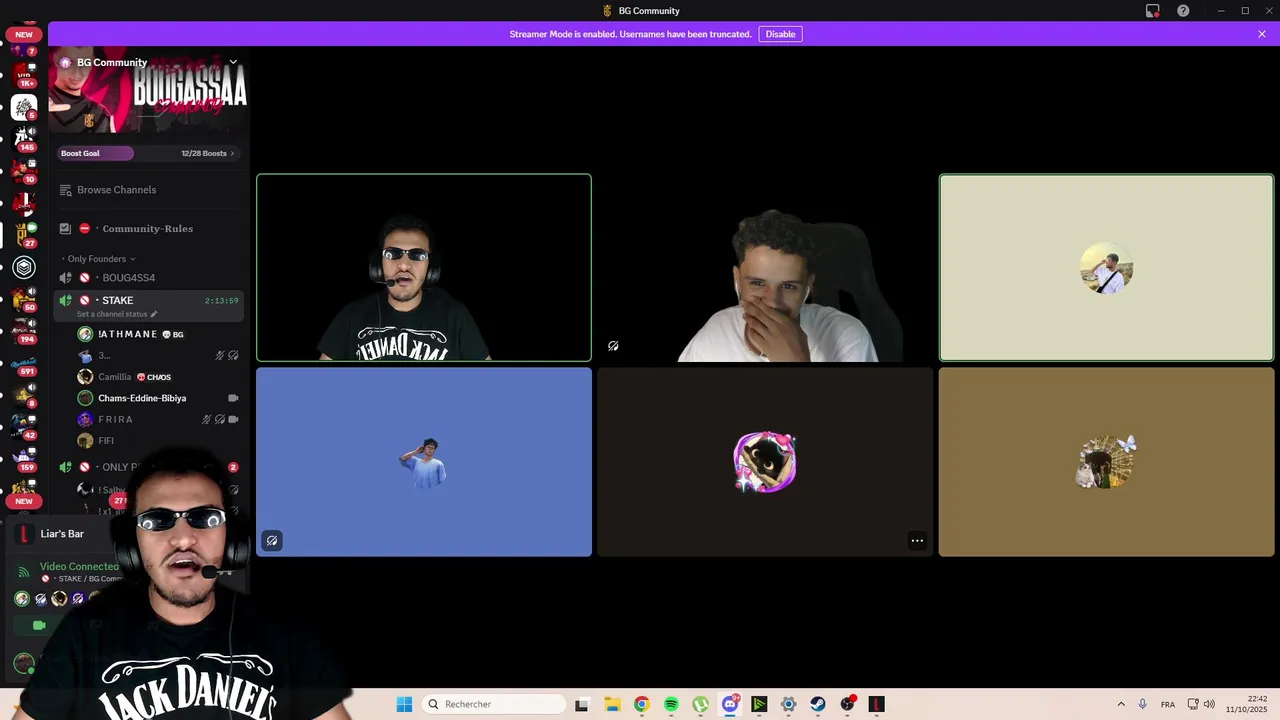Open server icon with badge 159
The height and width of the screenshot is (720, 1280).
24,459
